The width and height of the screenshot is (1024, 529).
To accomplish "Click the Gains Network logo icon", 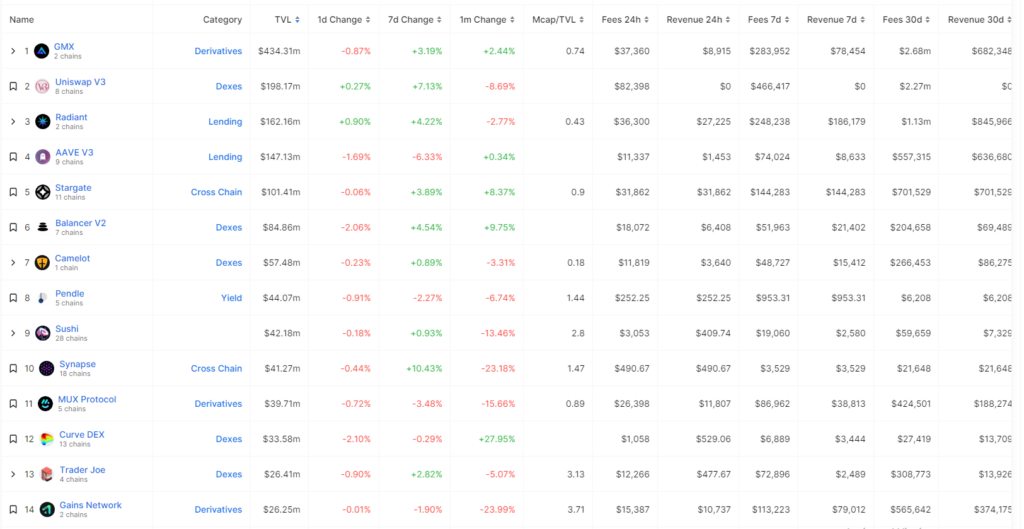I will coord(46,509).
